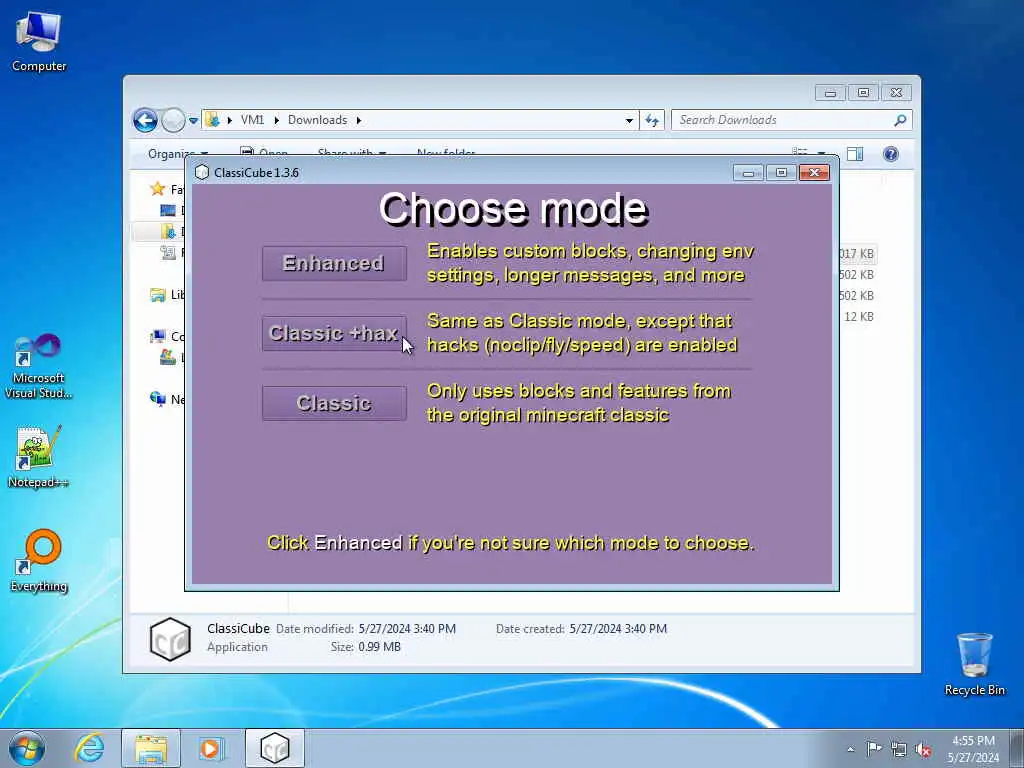Image resolution: width=1024 pixels, height=768 pixels.
Task: Open address bar history dropdown
Action: click(x=629, y=120)
